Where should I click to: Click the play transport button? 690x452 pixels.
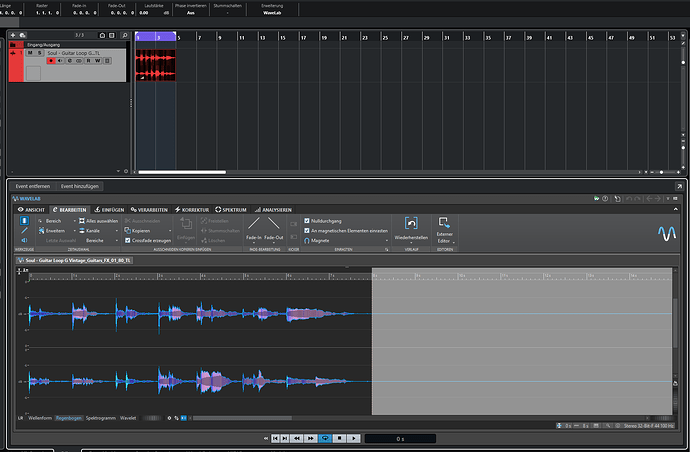tap(354, 438)
